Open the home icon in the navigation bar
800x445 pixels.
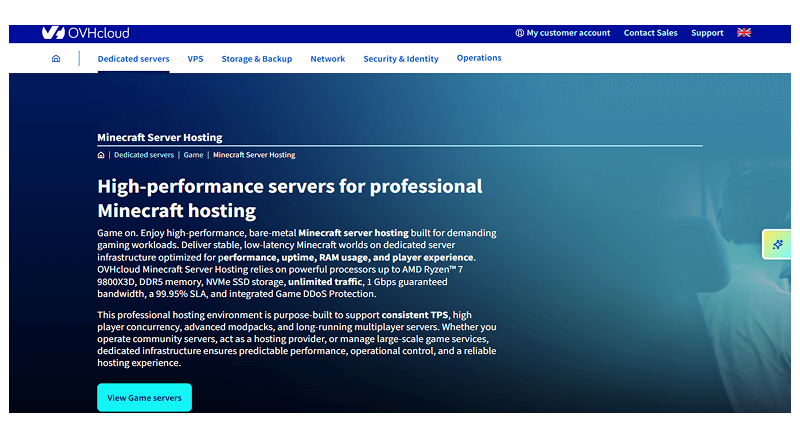pyautogui.click(x=56, y=59)
